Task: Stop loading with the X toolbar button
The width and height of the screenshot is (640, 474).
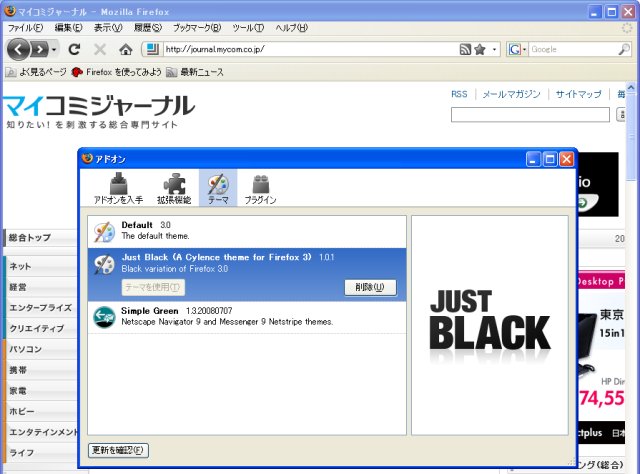Action: click(100, 50)
